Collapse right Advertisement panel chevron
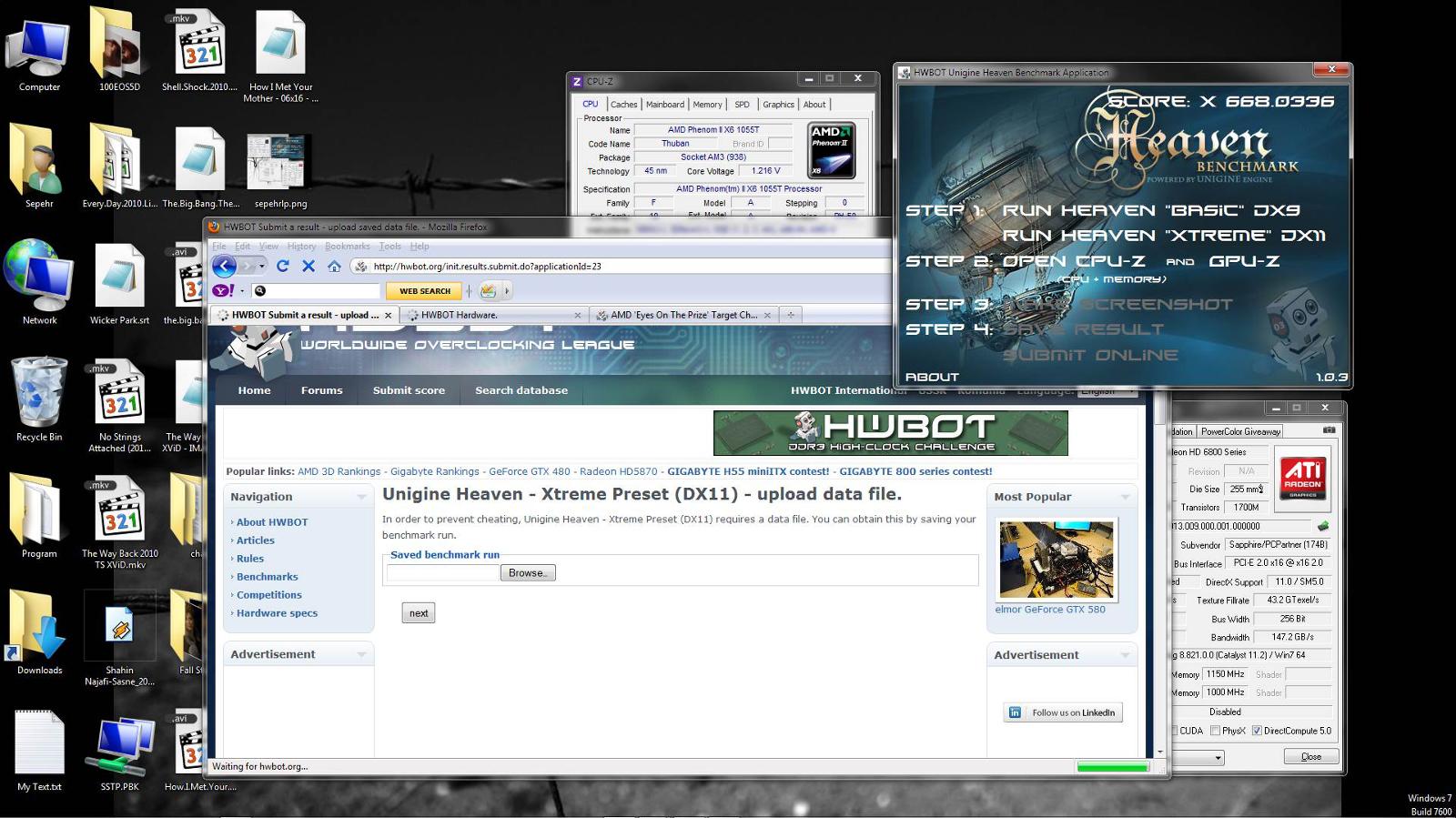 (x=1125, y=655)
